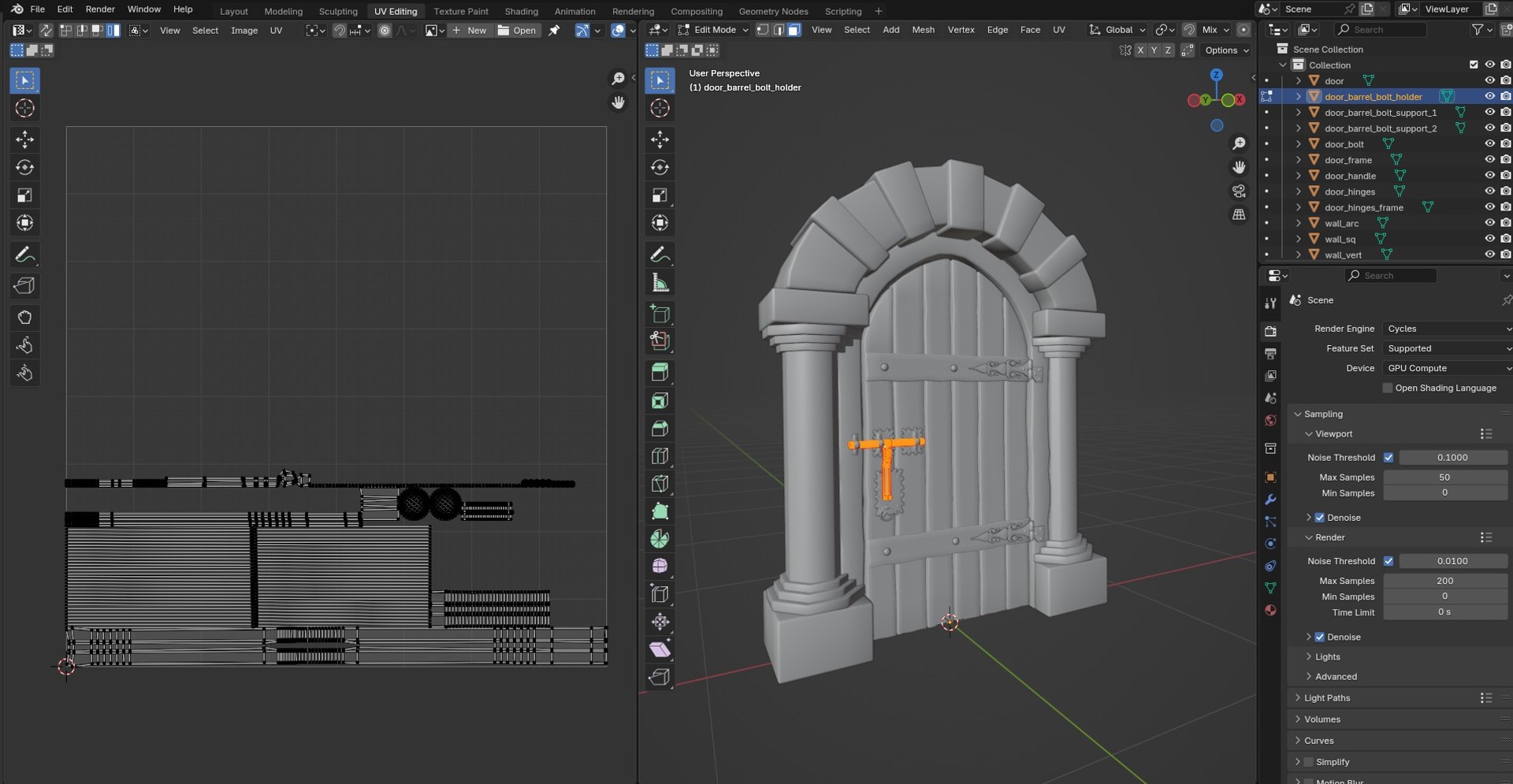The width and height of the screenshot is (1513, 784).
Task: Open the Shading workspace tab
Action: click(521, 11)
